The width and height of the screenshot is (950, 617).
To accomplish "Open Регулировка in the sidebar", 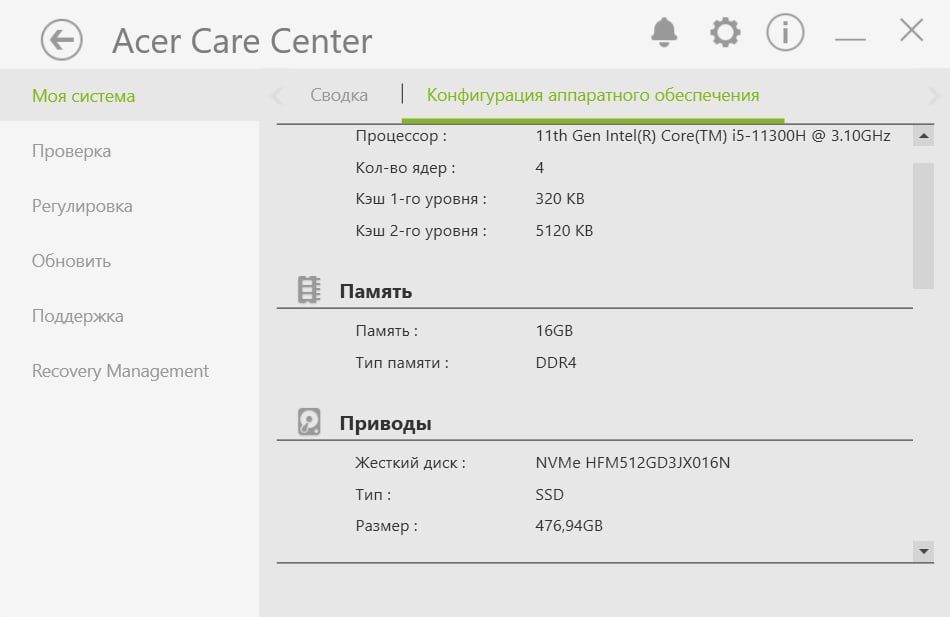I will [82, 206].
